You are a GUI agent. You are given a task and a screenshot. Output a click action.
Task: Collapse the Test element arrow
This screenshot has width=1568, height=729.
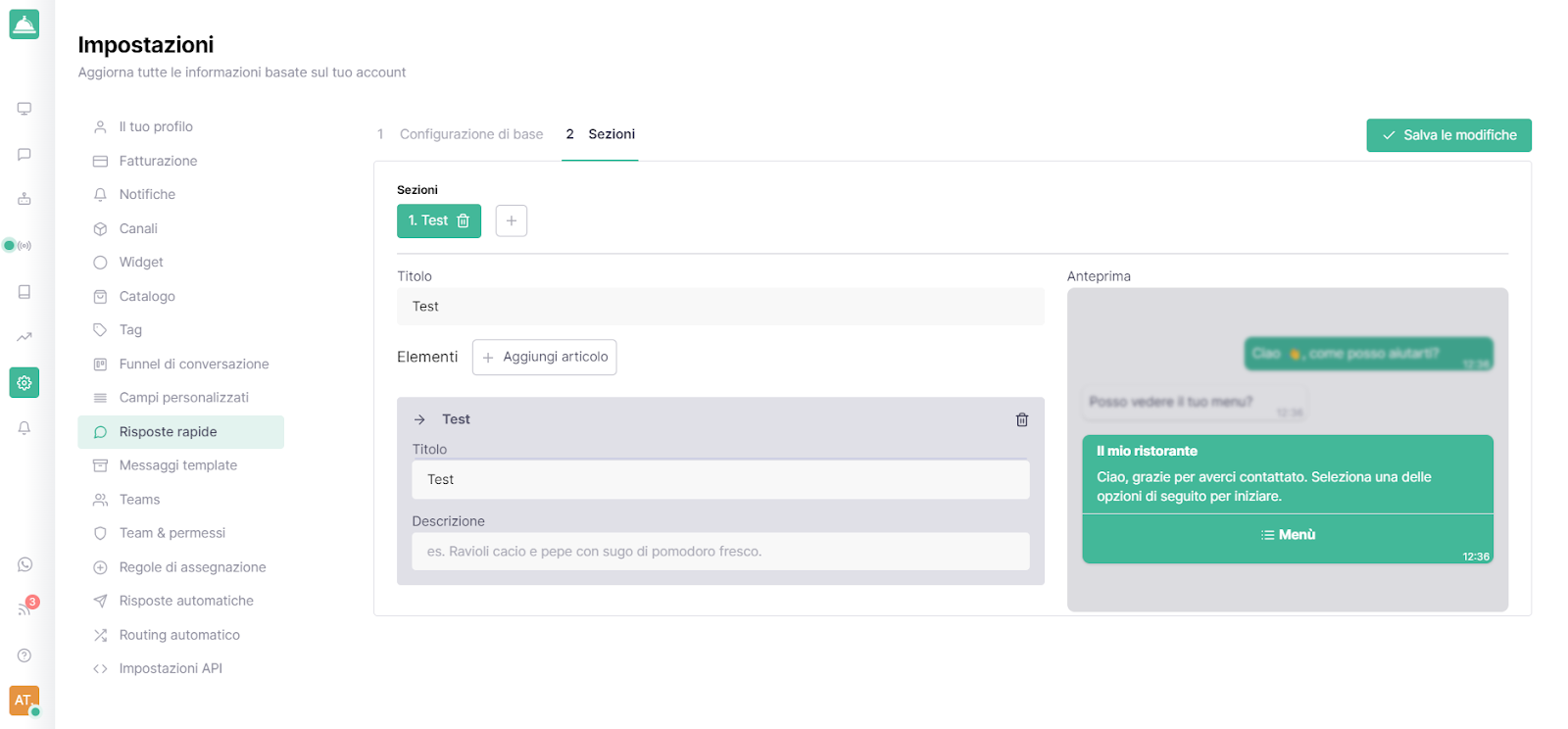coord(419,419)
